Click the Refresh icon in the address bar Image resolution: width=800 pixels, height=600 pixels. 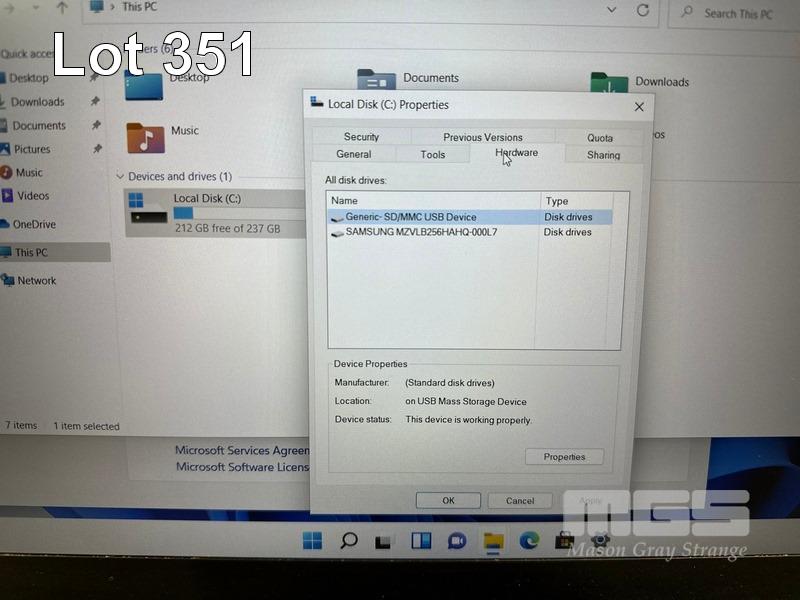click(643, 11)
